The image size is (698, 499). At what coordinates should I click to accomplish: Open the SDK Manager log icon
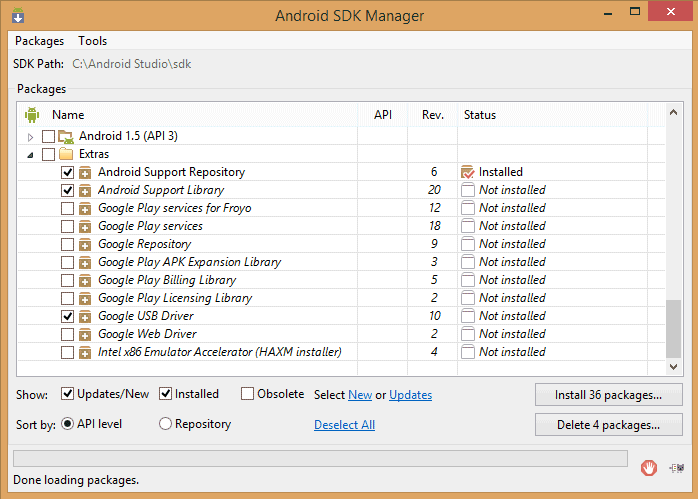tap(677, 468)
